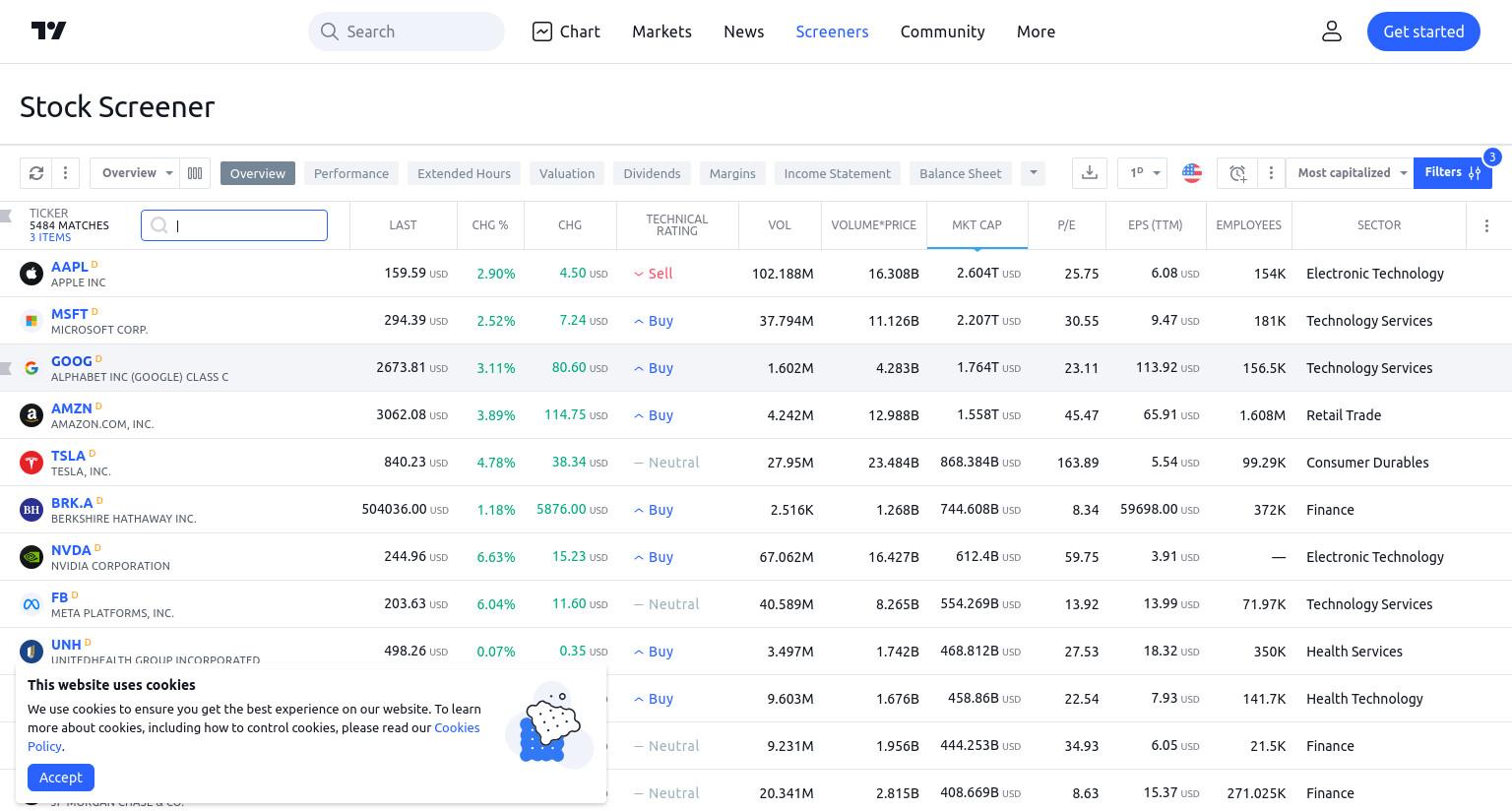Viewport: 1512px width, 811px height.
Task: Export screener data with the download icon
Action: click(1090, 173)
